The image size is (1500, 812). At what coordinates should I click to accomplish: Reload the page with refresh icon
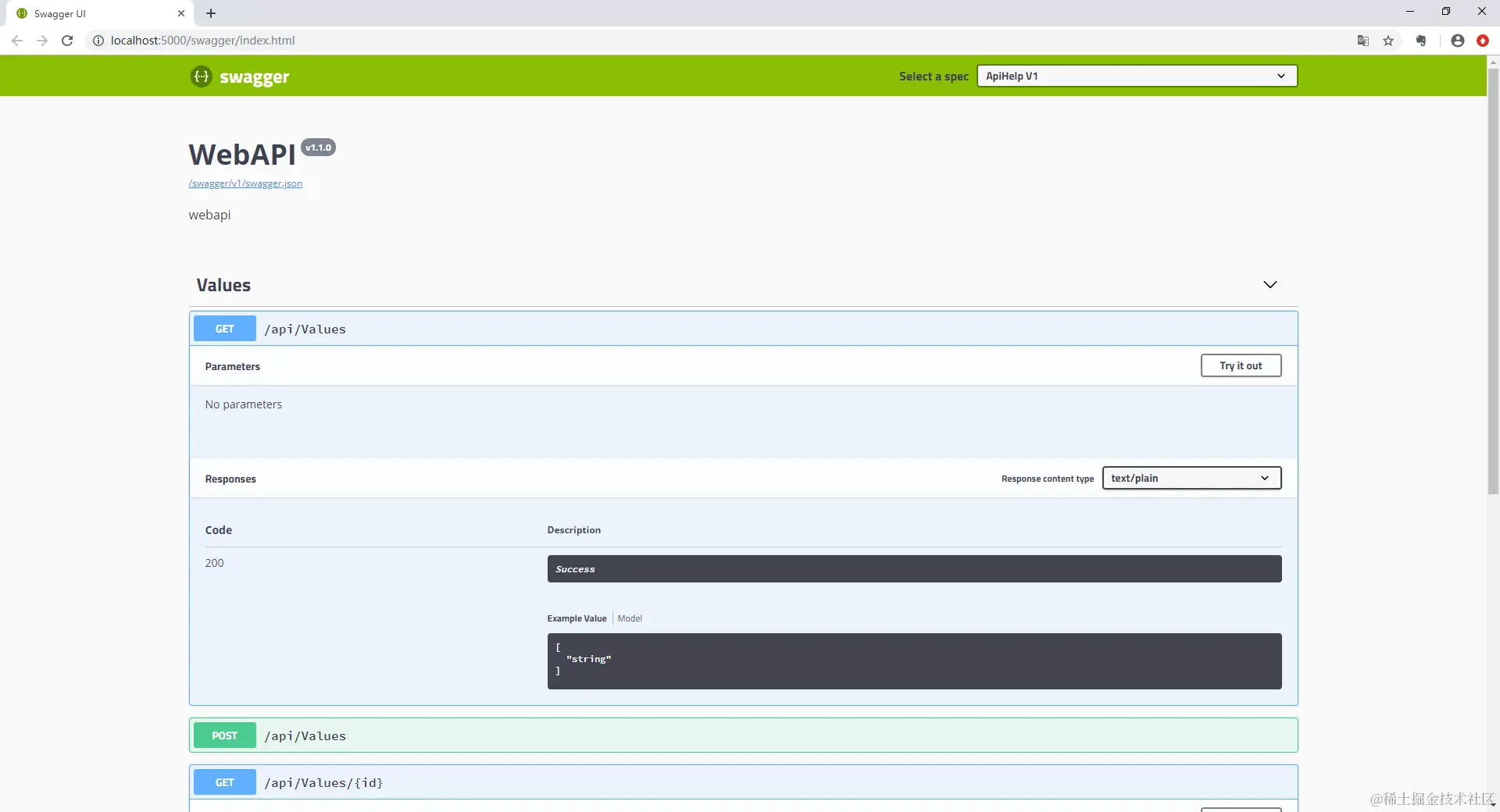coord(67,41)
